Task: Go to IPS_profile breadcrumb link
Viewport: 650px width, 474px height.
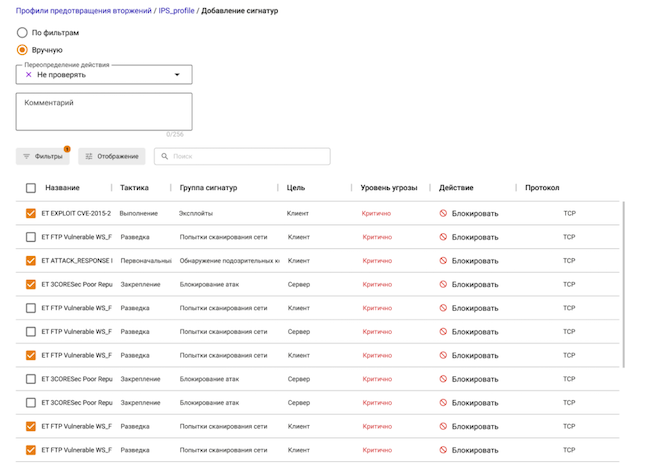Action: [176, 11]
